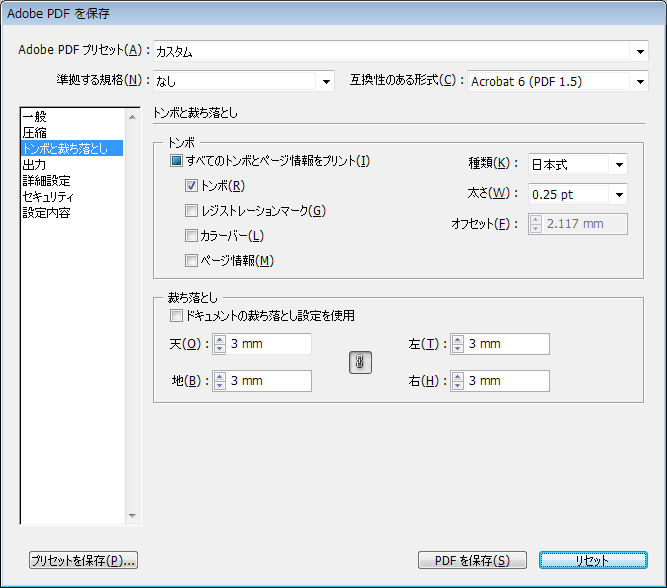
Task: Click the 左(T) stepper arrows
Action: [458, 344]
